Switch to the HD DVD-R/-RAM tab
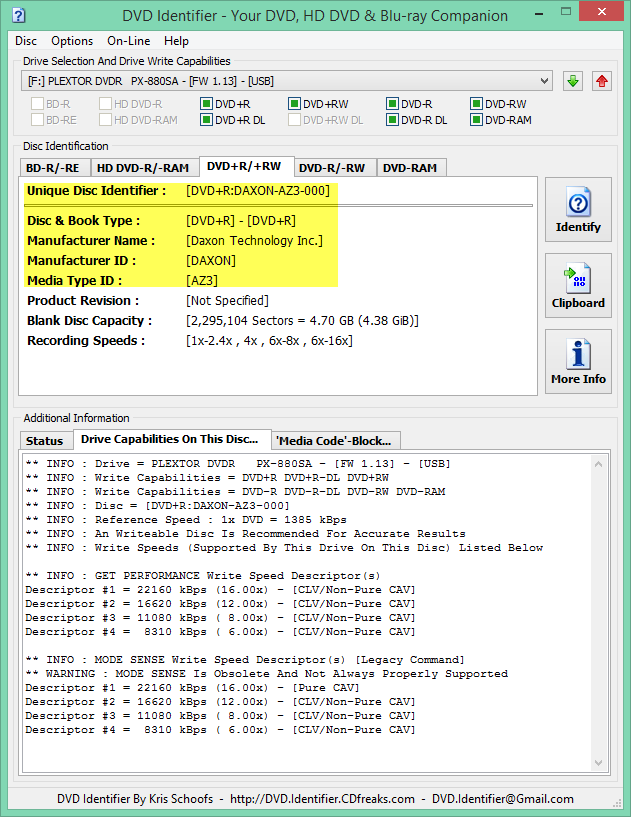 click(143, 168)
